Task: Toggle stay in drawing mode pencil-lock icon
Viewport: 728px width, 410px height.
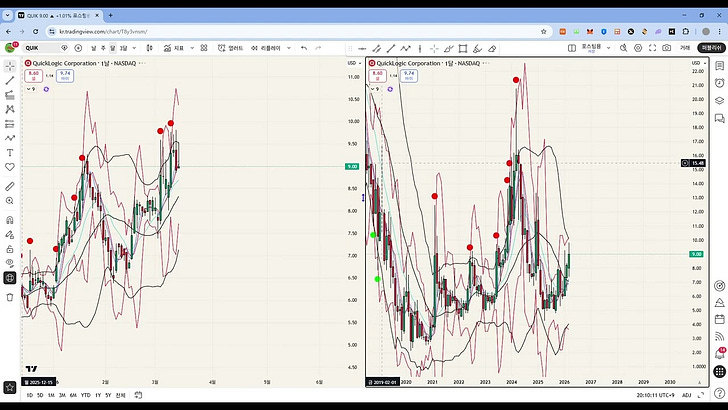Action: click(x=10, y=234)
